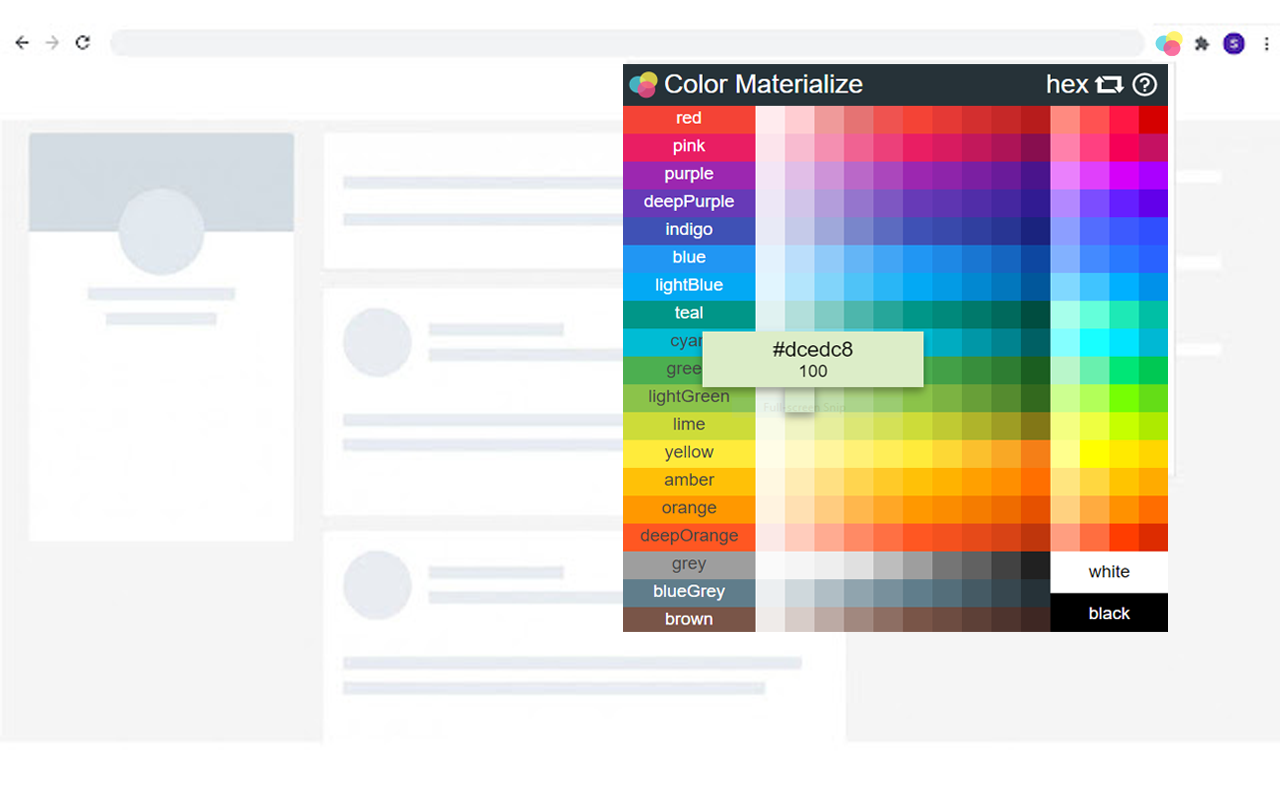Click the "black" color button
The height and width of the screenshot is (800, 1280).
(1108, 613)
